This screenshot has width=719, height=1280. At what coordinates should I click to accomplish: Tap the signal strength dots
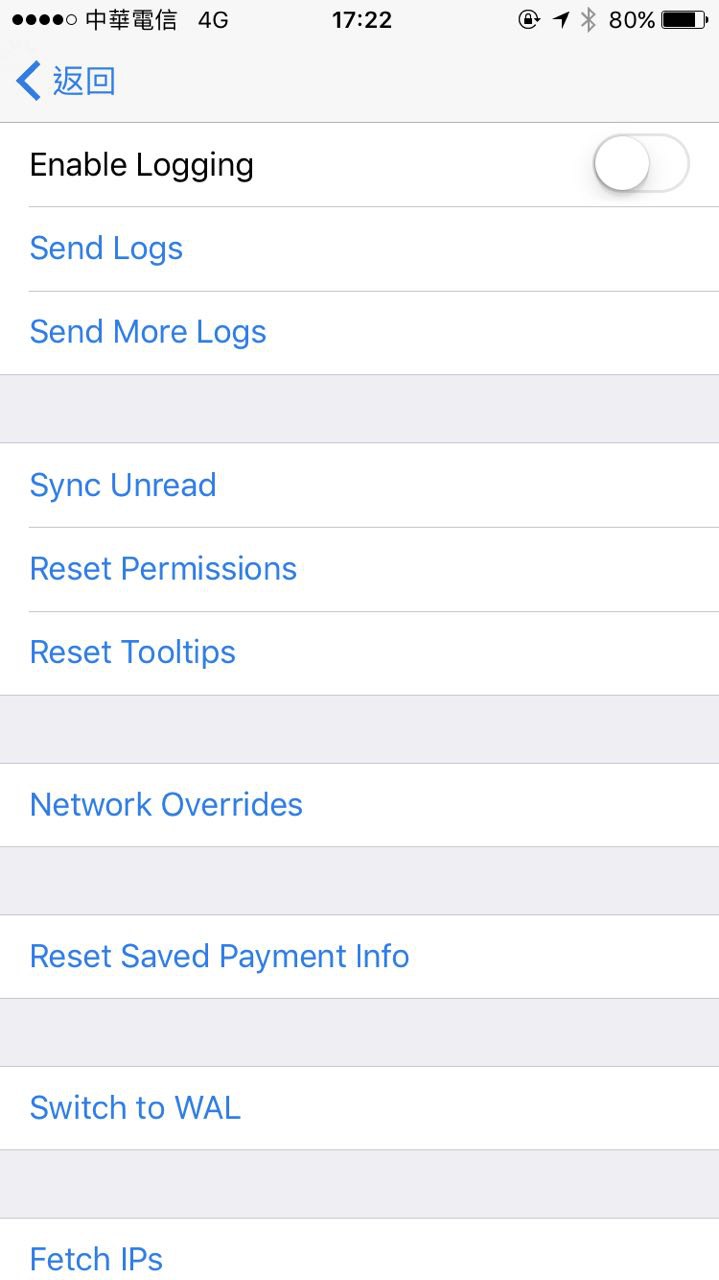[x=44, y=20]
